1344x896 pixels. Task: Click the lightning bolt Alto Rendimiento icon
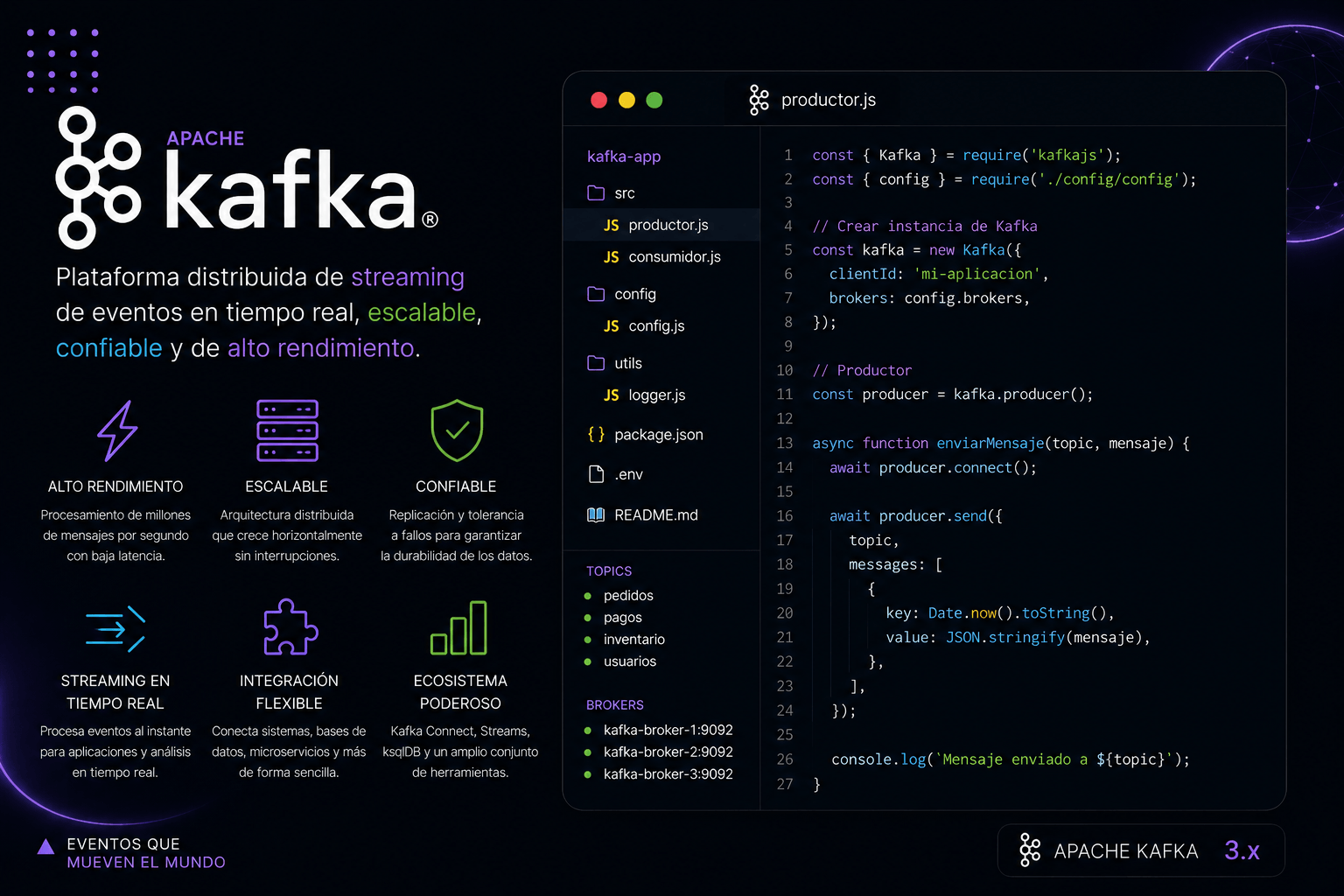117,430
